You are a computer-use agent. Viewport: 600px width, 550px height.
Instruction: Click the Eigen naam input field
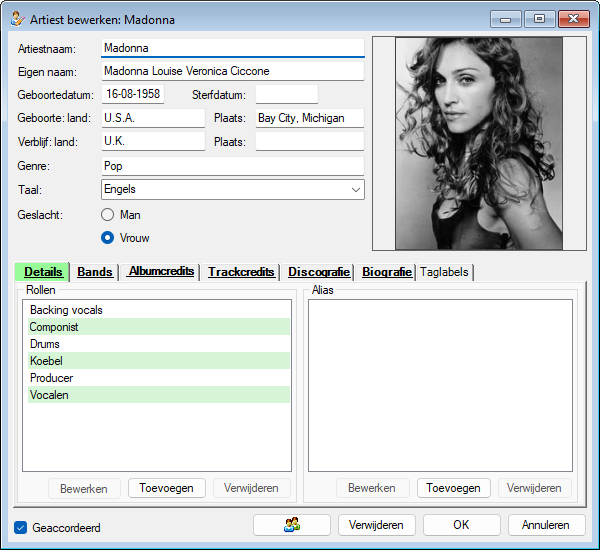[x=233, y=71]
